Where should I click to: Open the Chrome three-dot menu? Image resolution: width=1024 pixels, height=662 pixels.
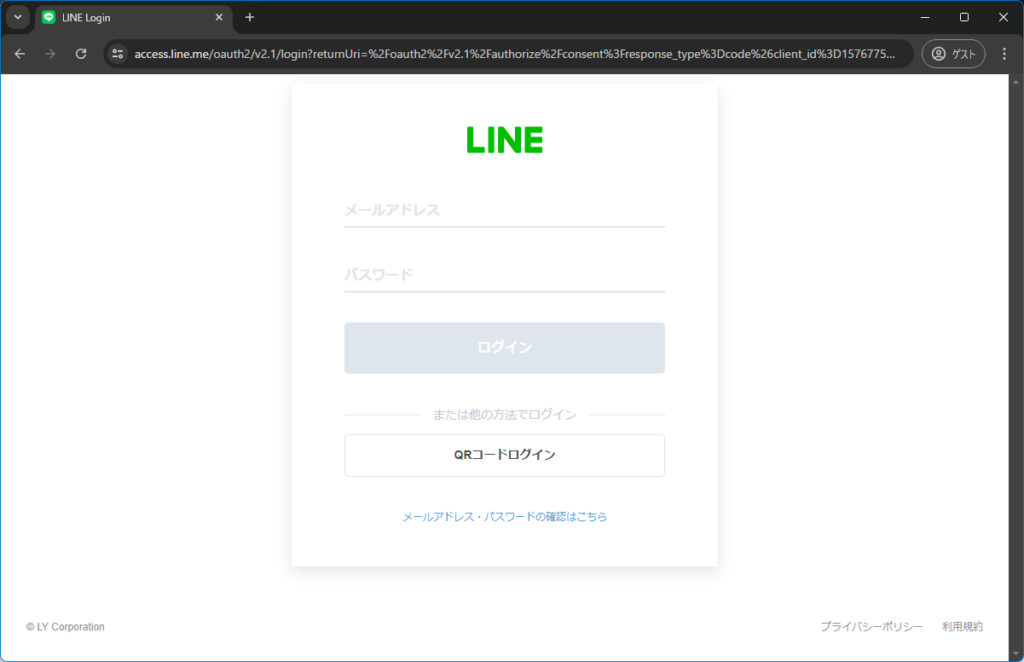pos(1004,54)
